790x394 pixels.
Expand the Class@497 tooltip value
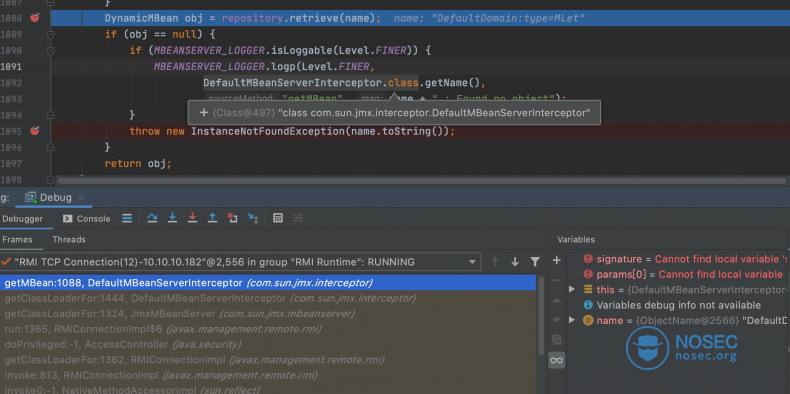[x=204, y=113]
